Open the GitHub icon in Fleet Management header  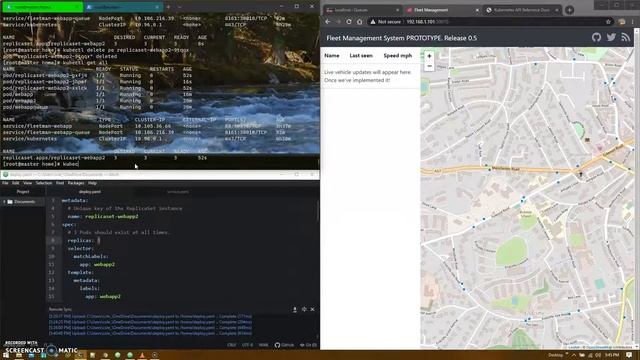point(596,38)
